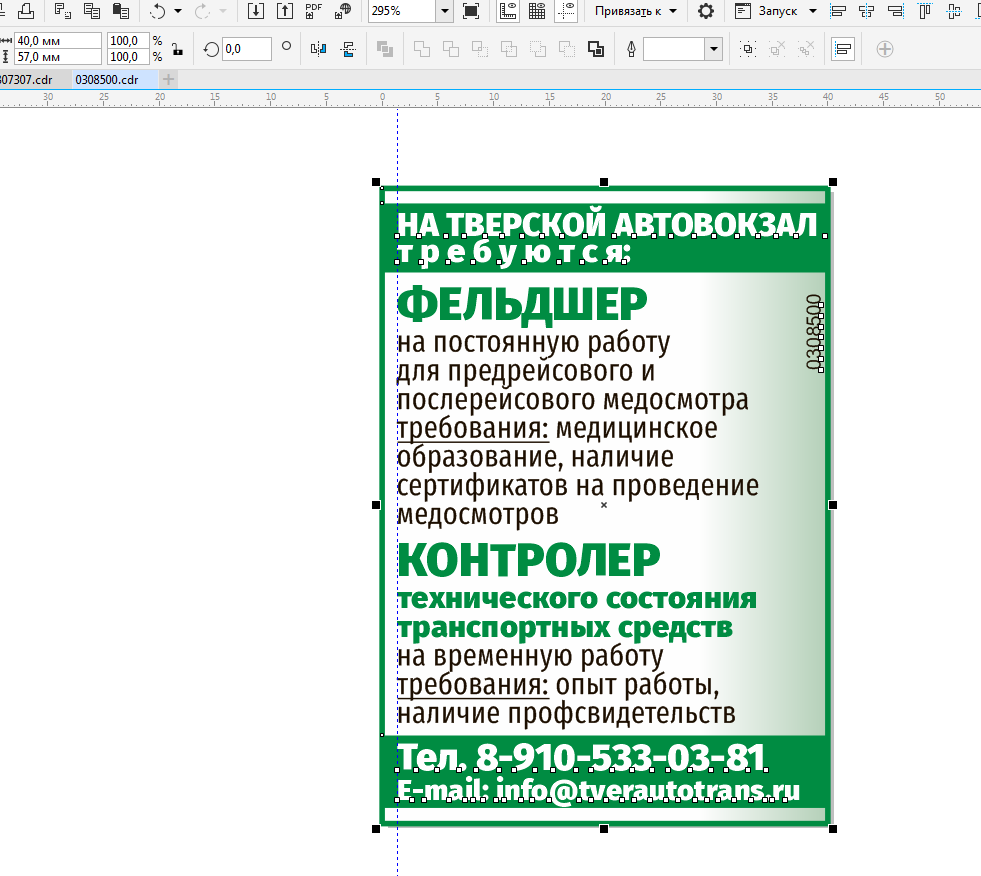Click the Back minus front icon
Screen dimensions: 981x876
[567, 49]
